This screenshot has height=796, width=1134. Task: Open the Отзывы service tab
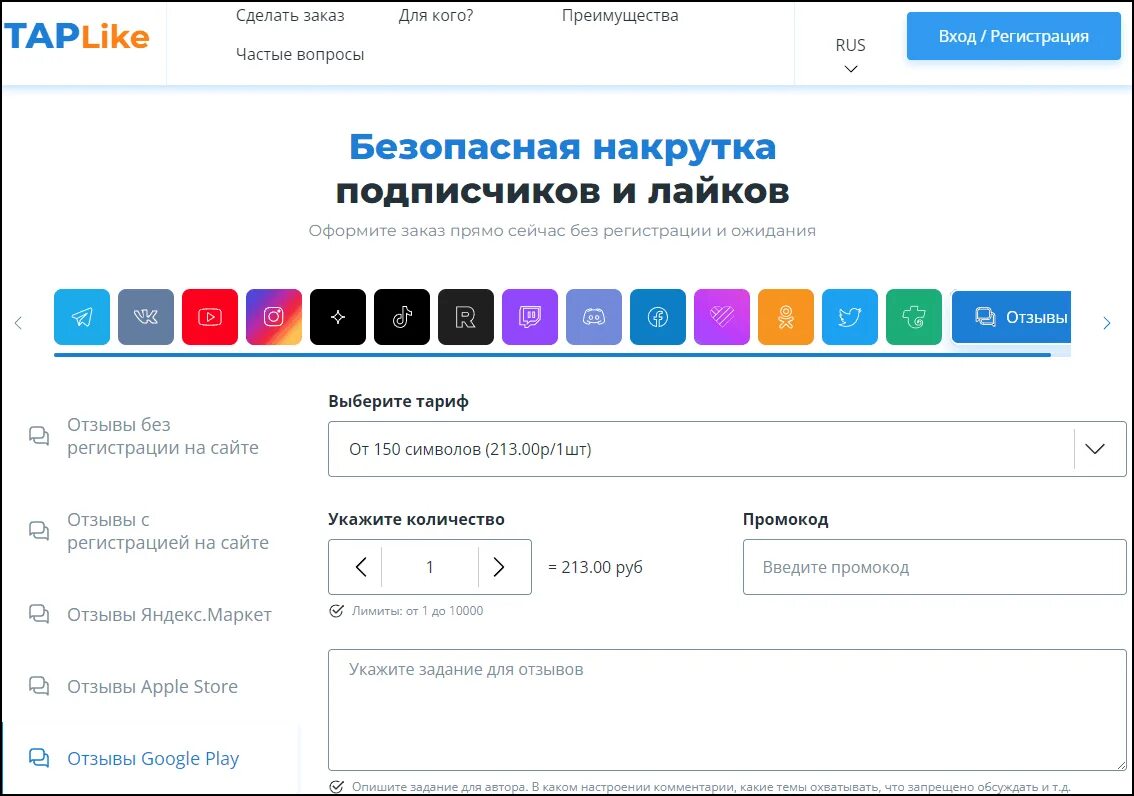pyautogui.click(x=1011, y=317)
